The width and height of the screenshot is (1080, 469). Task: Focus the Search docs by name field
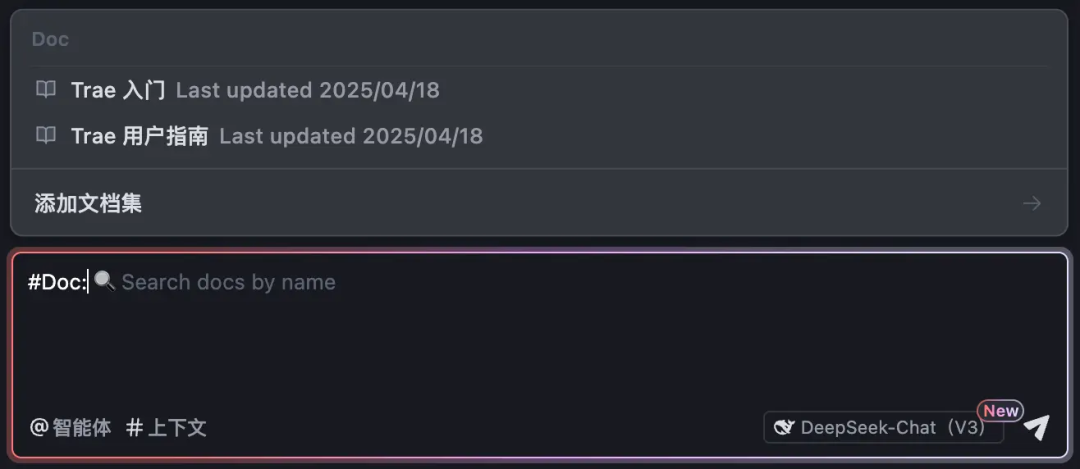coord(228,282)
